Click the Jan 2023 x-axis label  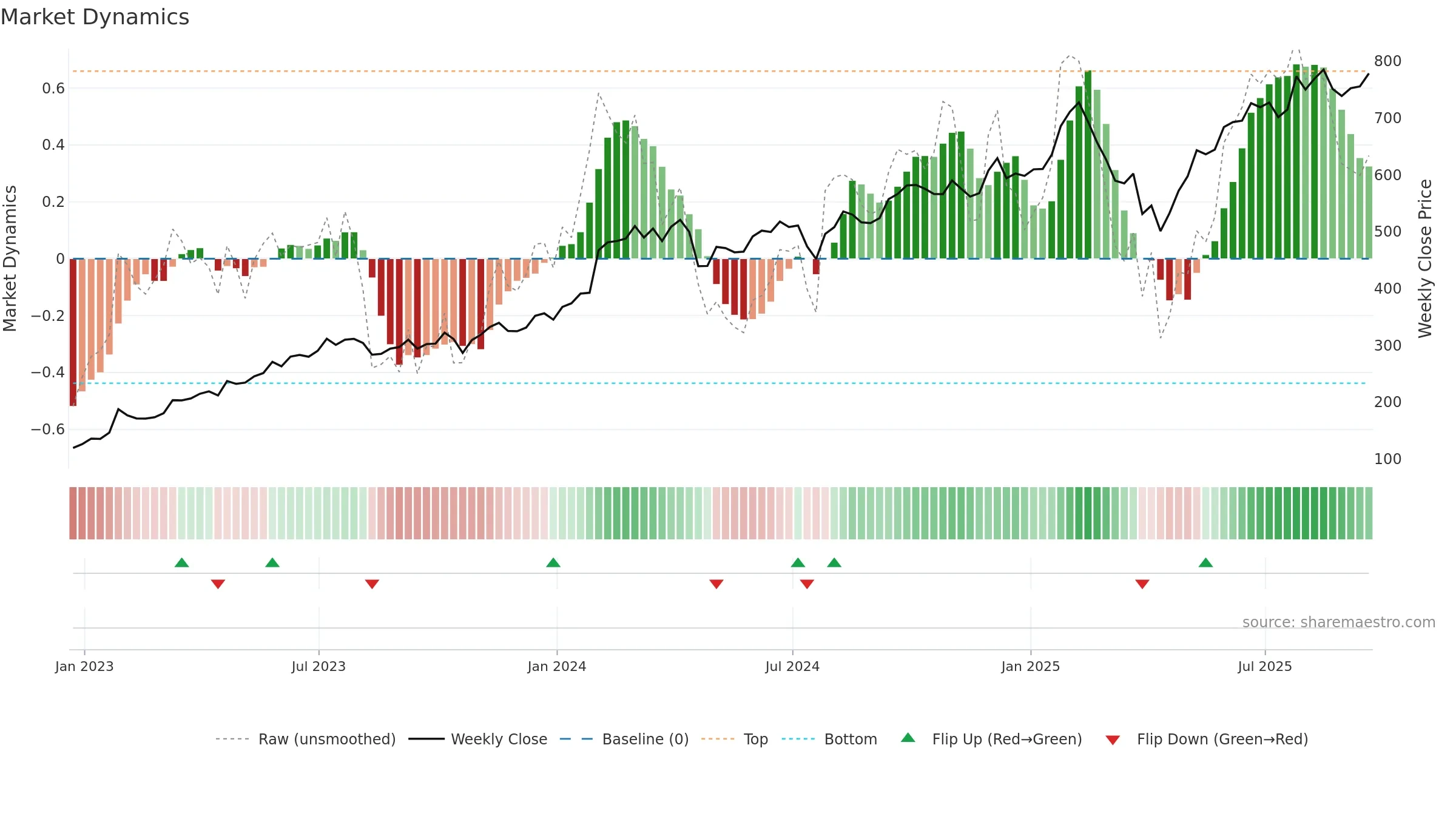(84, 666)
